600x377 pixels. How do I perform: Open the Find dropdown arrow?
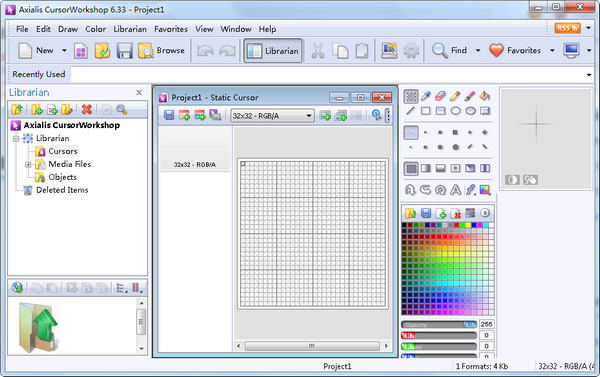tap(478, 51)
